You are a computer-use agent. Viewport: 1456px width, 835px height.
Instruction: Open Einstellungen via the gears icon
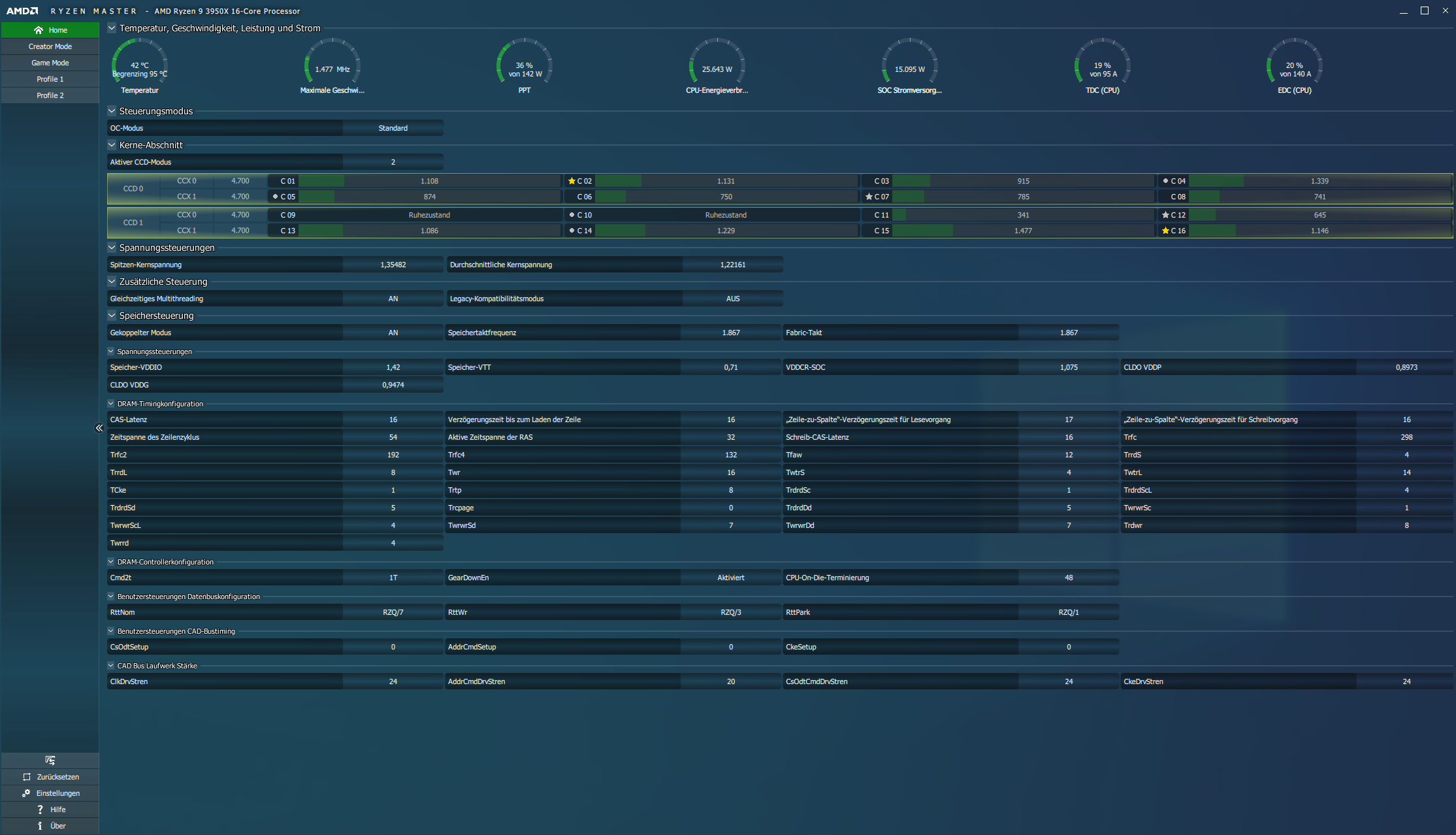[26, 793]
